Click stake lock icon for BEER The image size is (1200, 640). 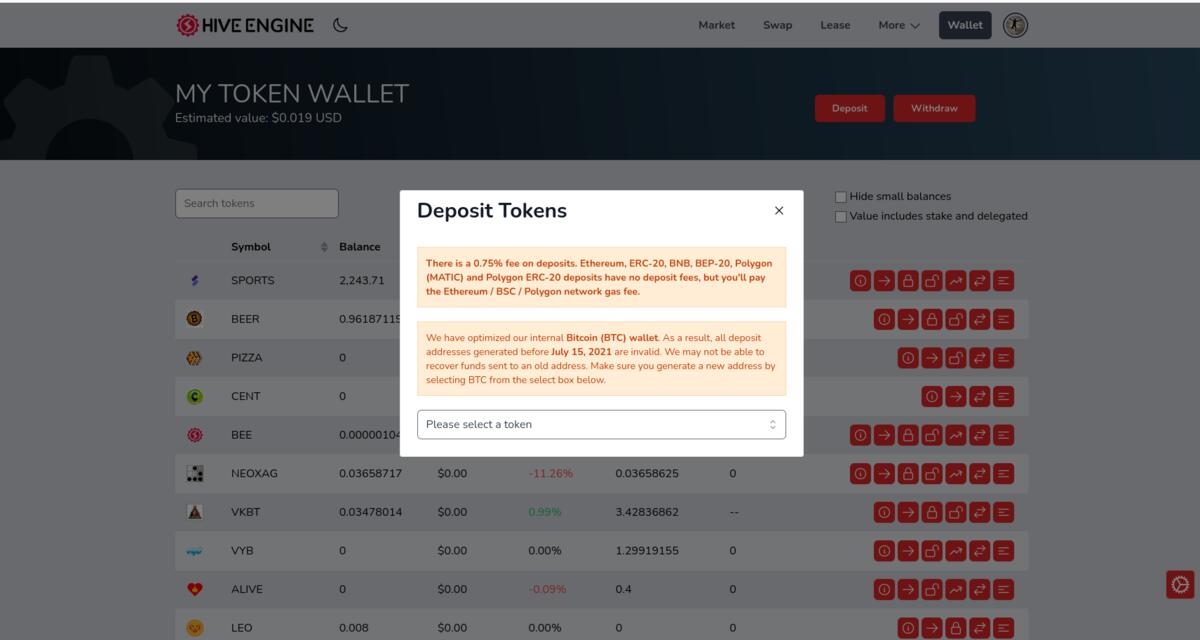tap(932, 319)
